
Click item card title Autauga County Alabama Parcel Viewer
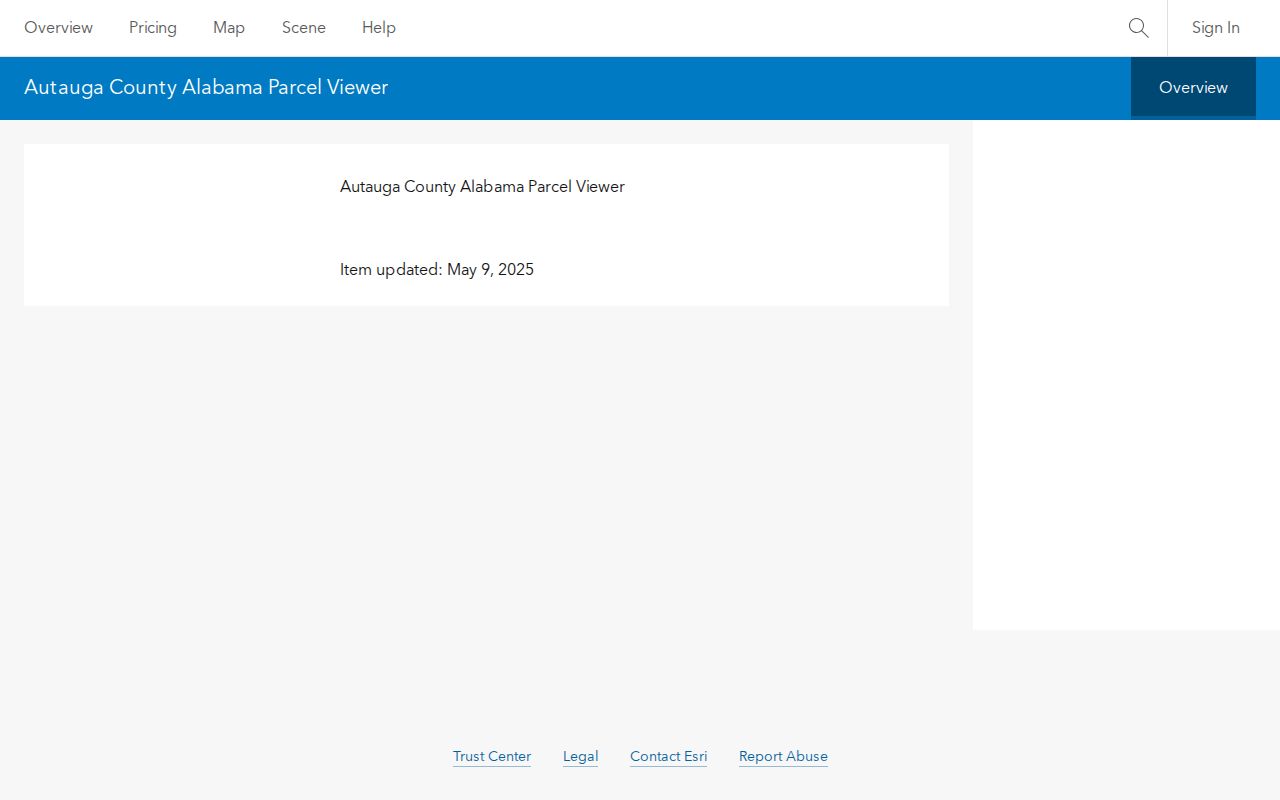tap(482, 186)
